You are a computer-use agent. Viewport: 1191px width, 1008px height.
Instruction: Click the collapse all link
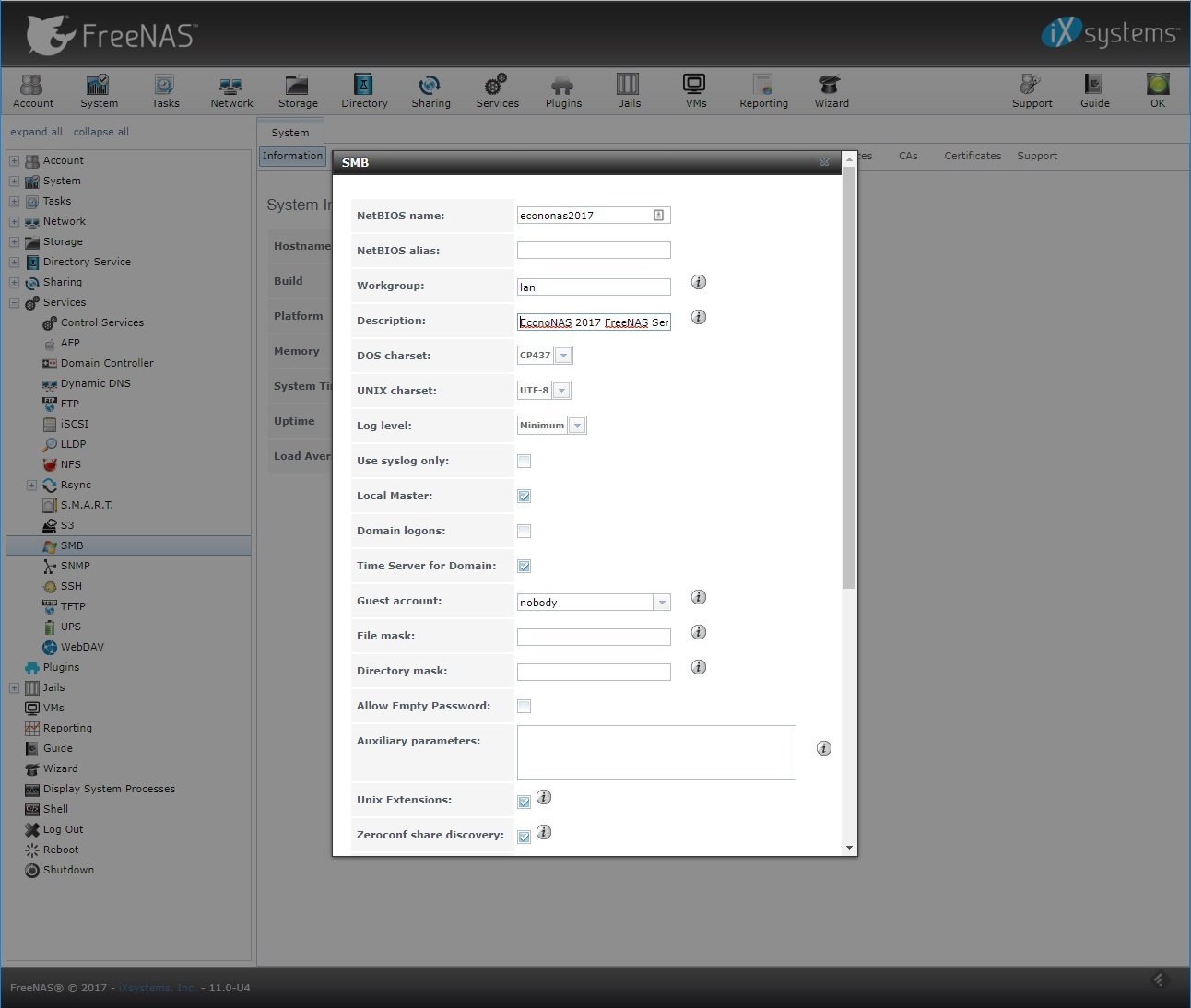coord(100,132)
